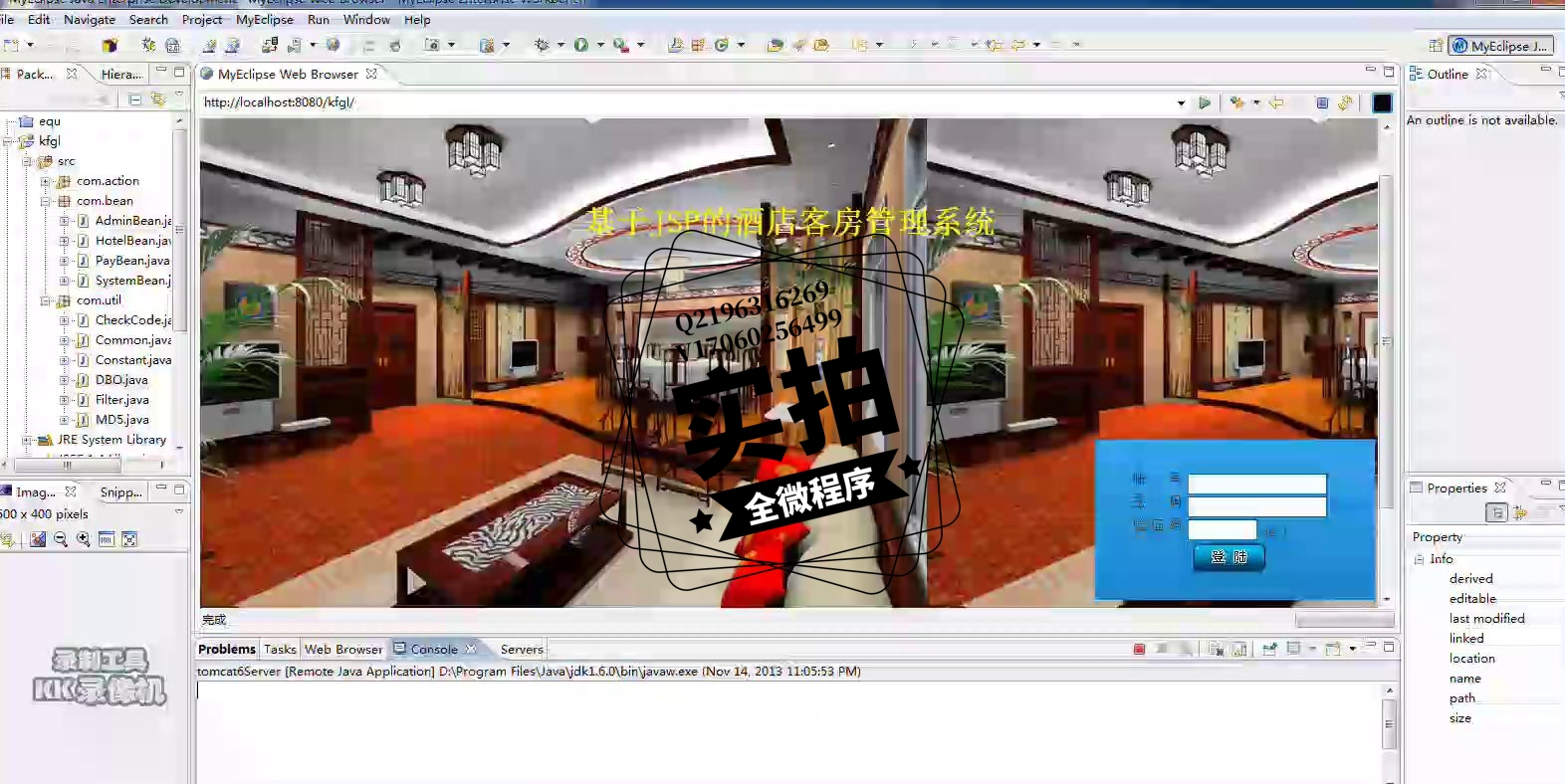Click the Show Categories icon in Properties
The height and width of the screenshot is (784, 1565).
click(1496, 513)
